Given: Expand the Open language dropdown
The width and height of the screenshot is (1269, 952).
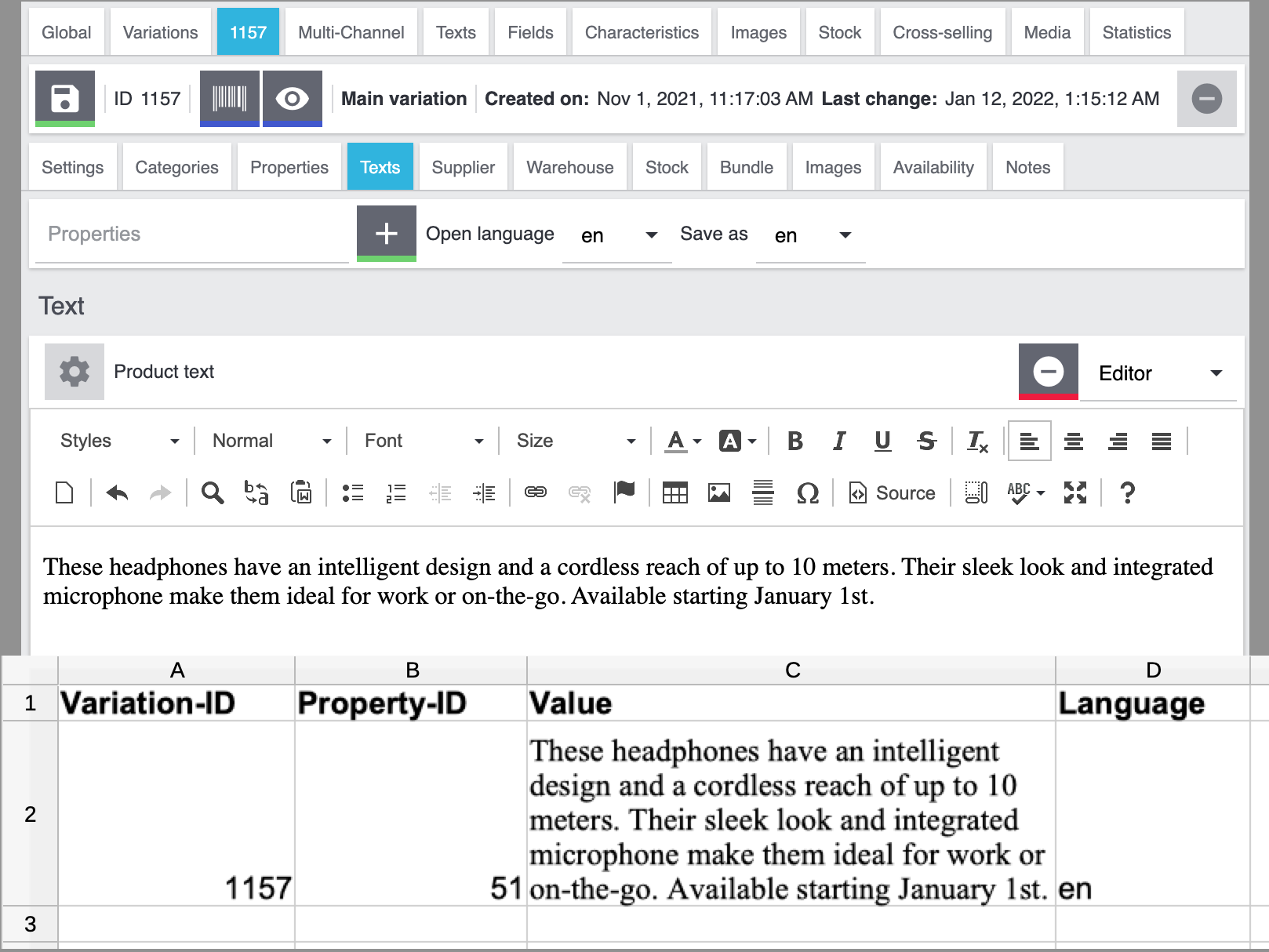Looking at the screenshot, I should [617, 235].
